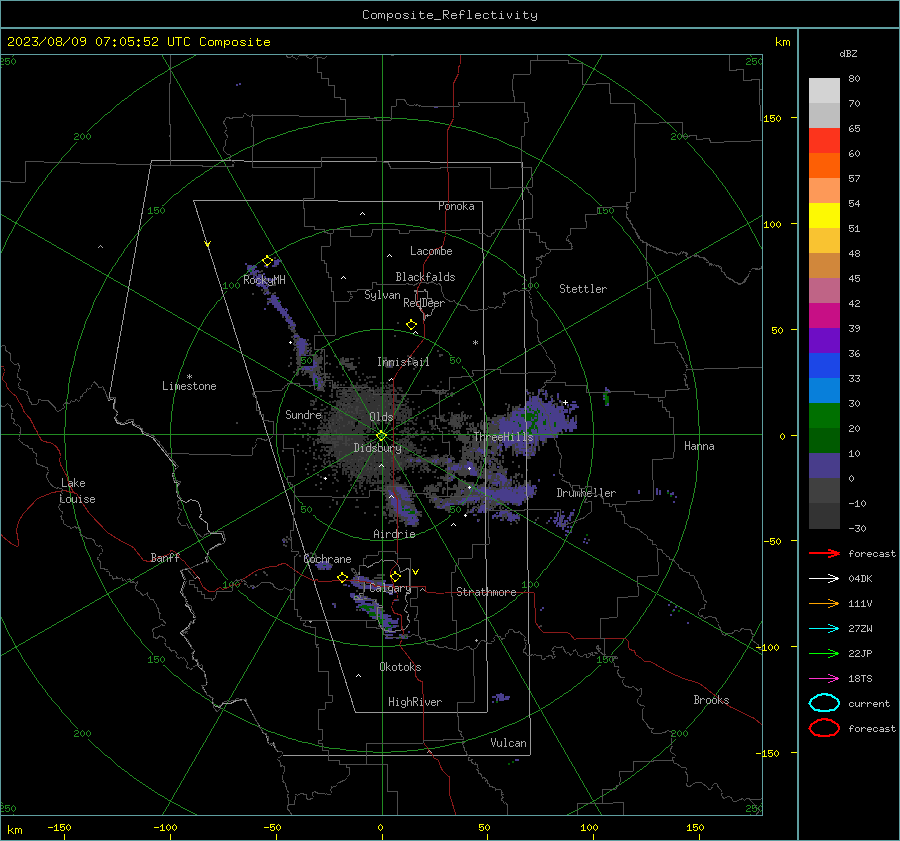Click the Vulcan town label
Image resolution: width=900 pixels, height=841 pixels.
508,743
